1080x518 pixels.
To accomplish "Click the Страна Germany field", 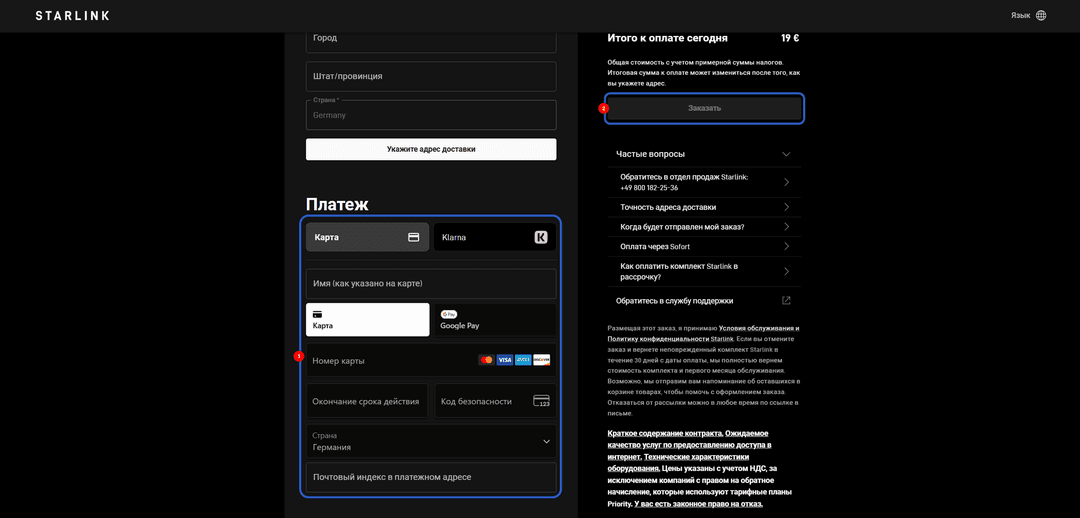I will 431,115.
